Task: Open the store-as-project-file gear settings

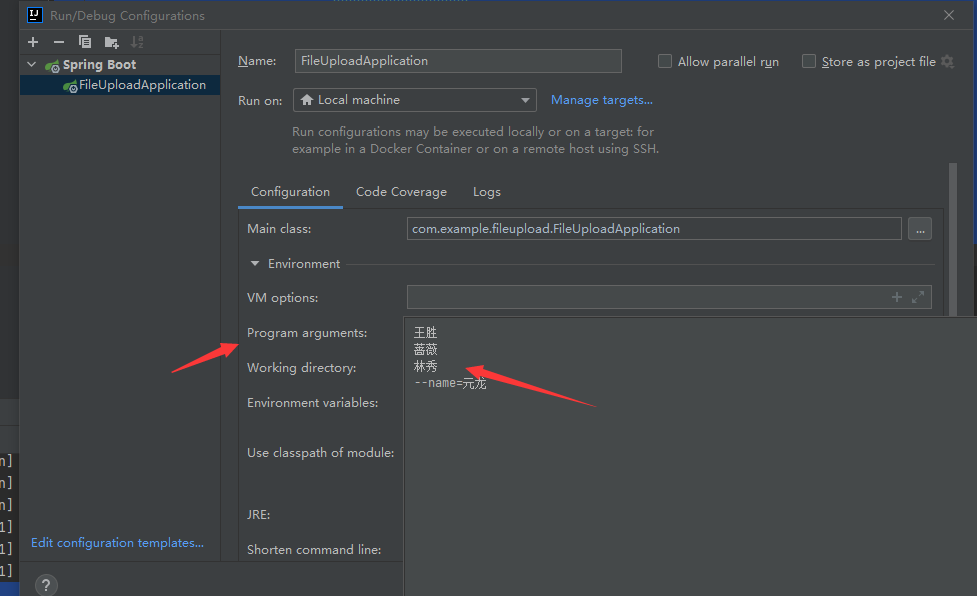Action: tap(948, 61)
